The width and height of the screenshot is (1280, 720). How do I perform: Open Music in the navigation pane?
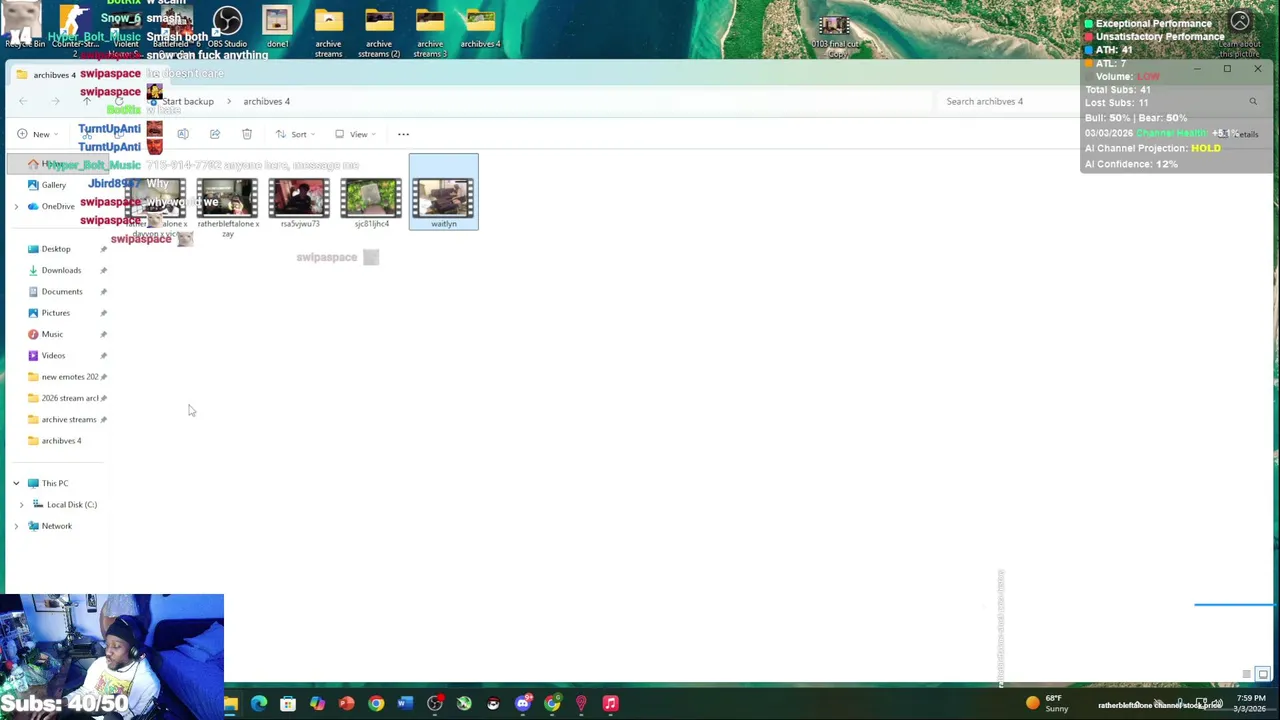pyautogui.click(x=52, y=334)
